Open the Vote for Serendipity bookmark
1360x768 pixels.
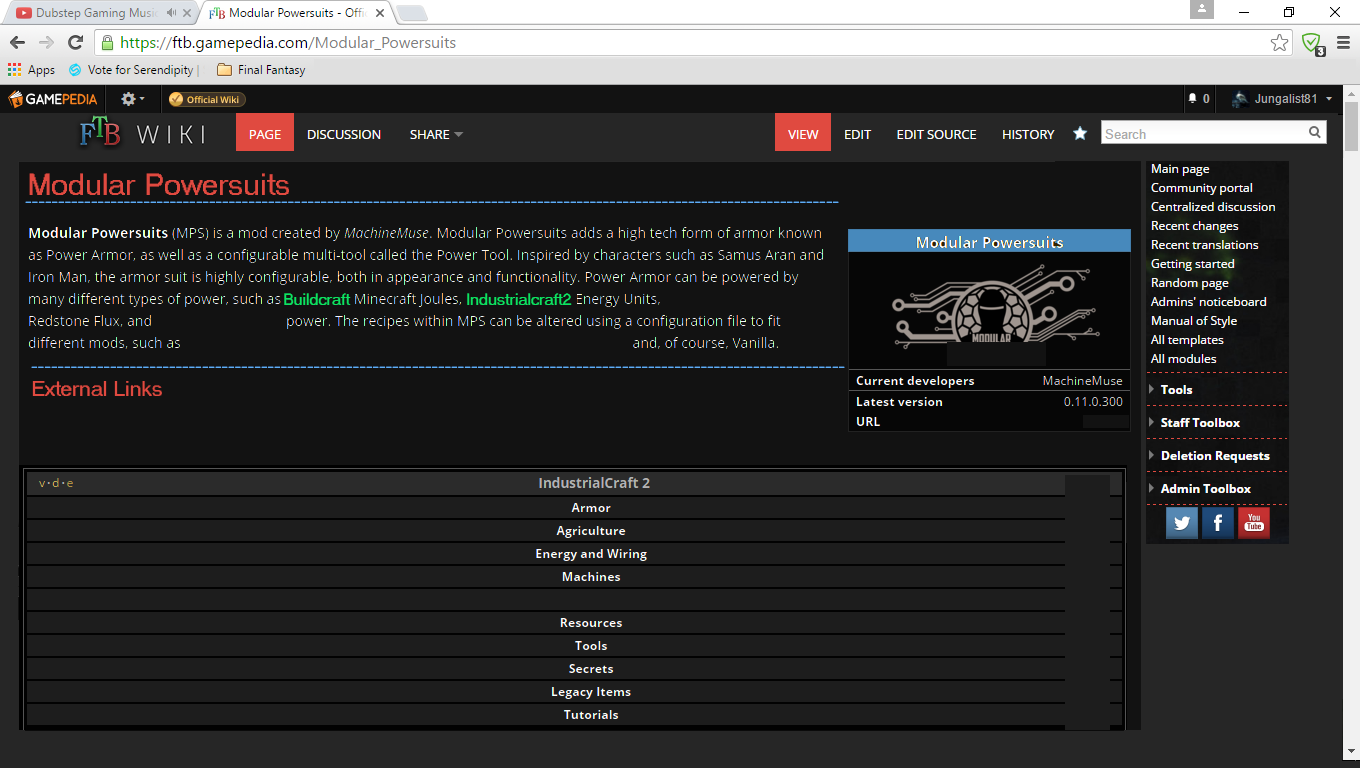[134, 70]
